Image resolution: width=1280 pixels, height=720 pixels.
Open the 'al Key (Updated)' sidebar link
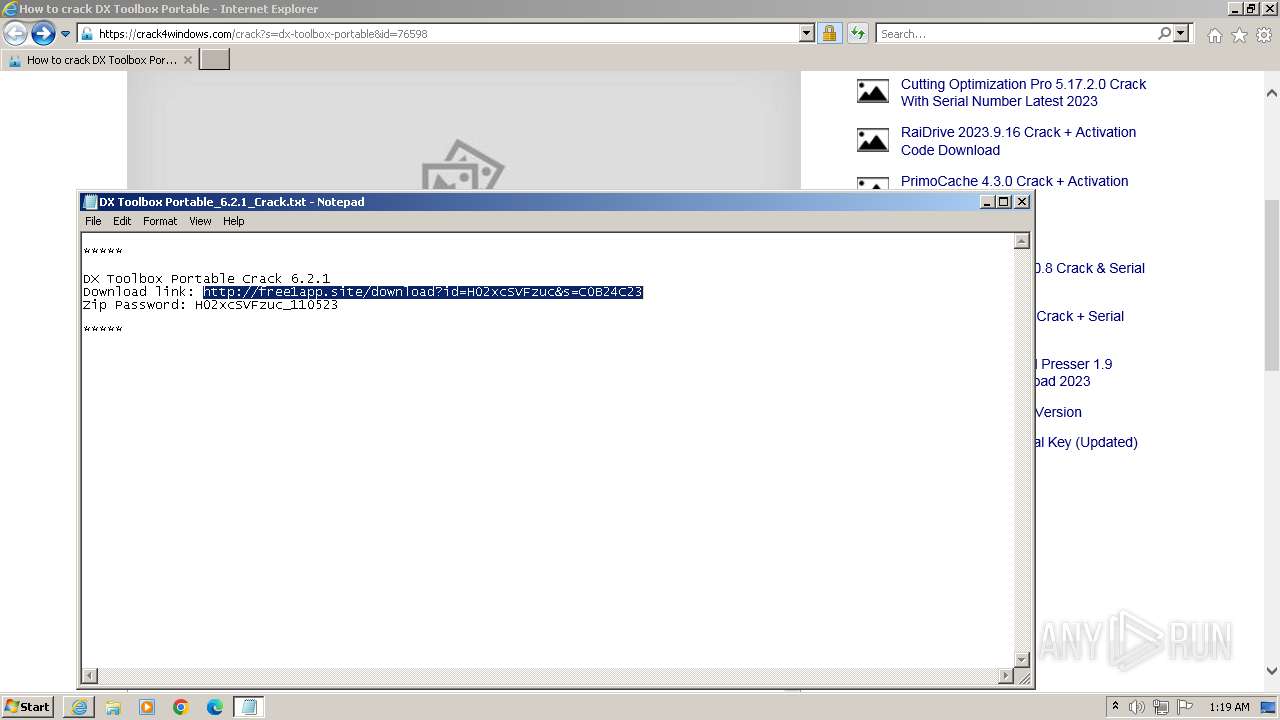coord(1087,442)
